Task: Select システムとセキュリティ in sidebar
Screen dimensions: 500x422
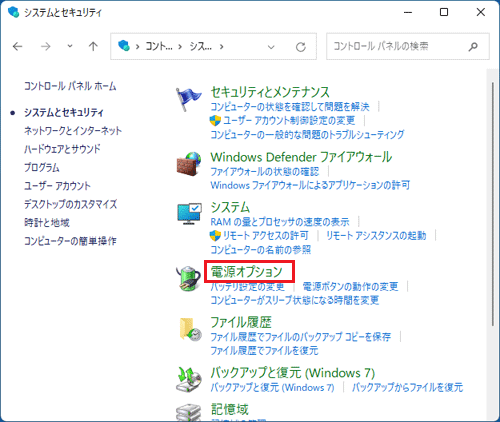Action: pyautogui.click(x=64, y=113)
